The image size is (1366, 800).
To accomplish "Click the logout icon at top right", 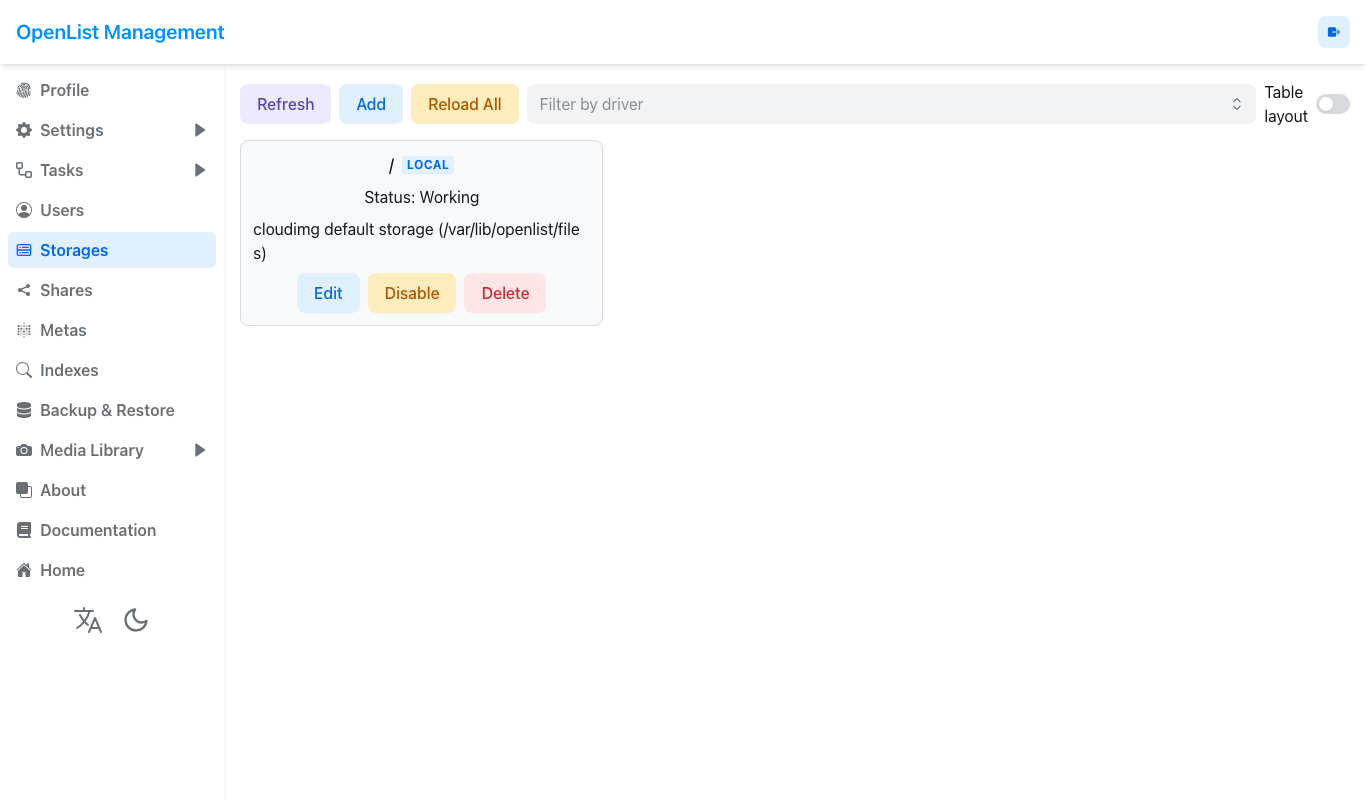I will click(1334, 32).
